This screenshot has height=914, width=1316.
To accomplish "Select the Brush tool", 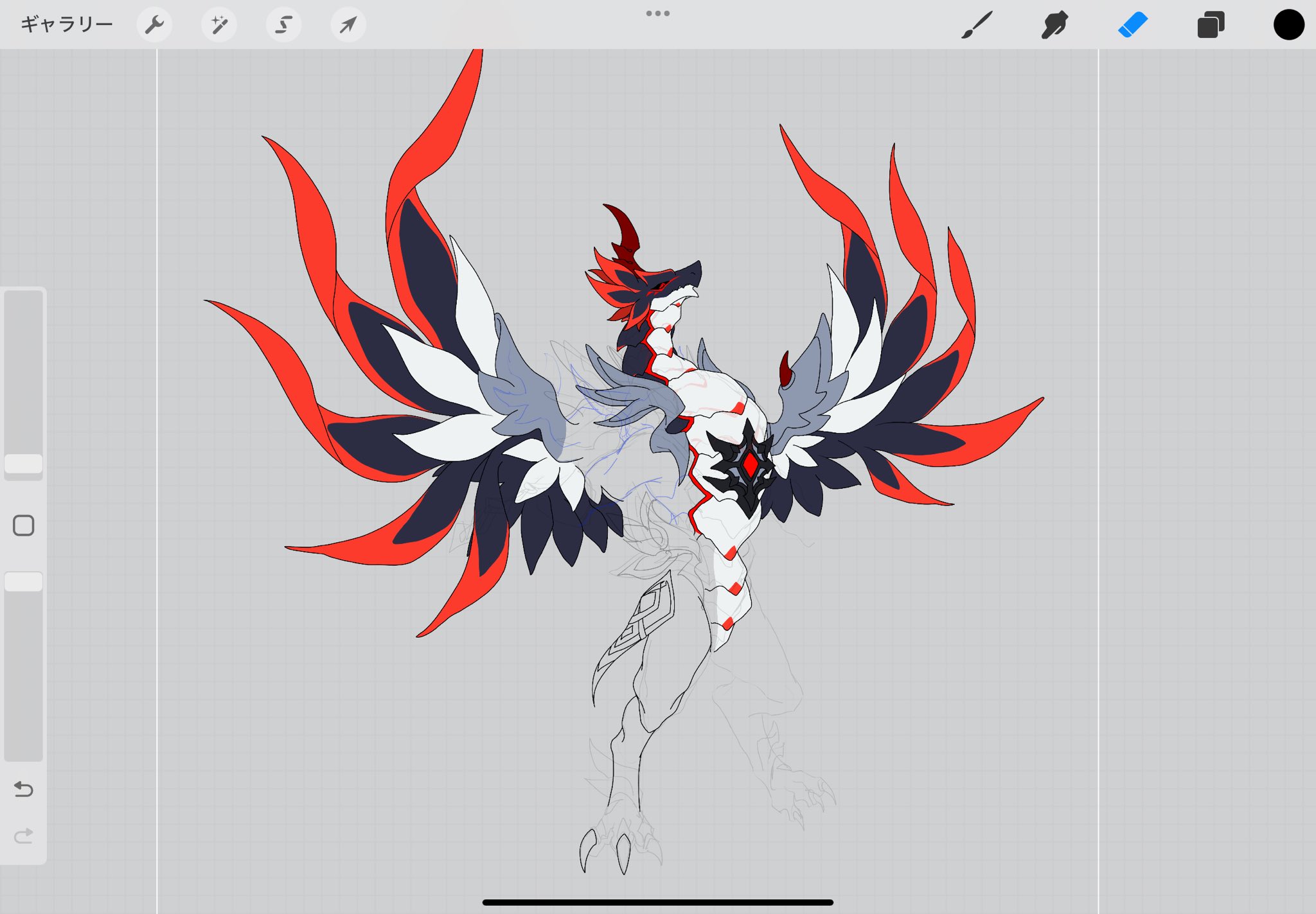I will (x=977, y=24).
